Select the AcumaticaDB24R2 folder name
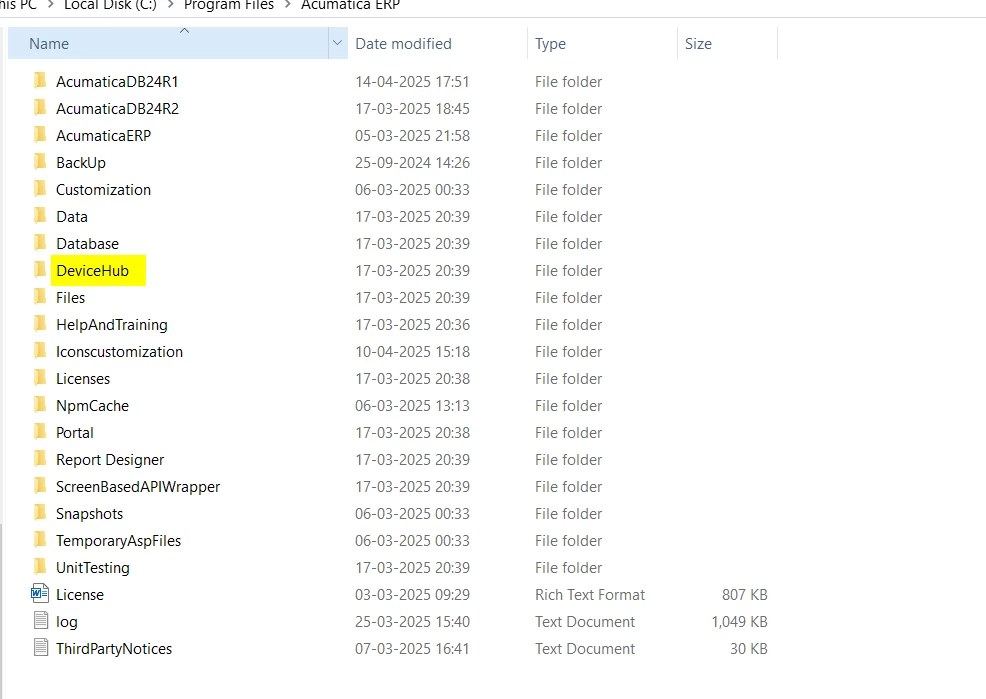Viewport: 986px width, 699px height. pos(117,109)
